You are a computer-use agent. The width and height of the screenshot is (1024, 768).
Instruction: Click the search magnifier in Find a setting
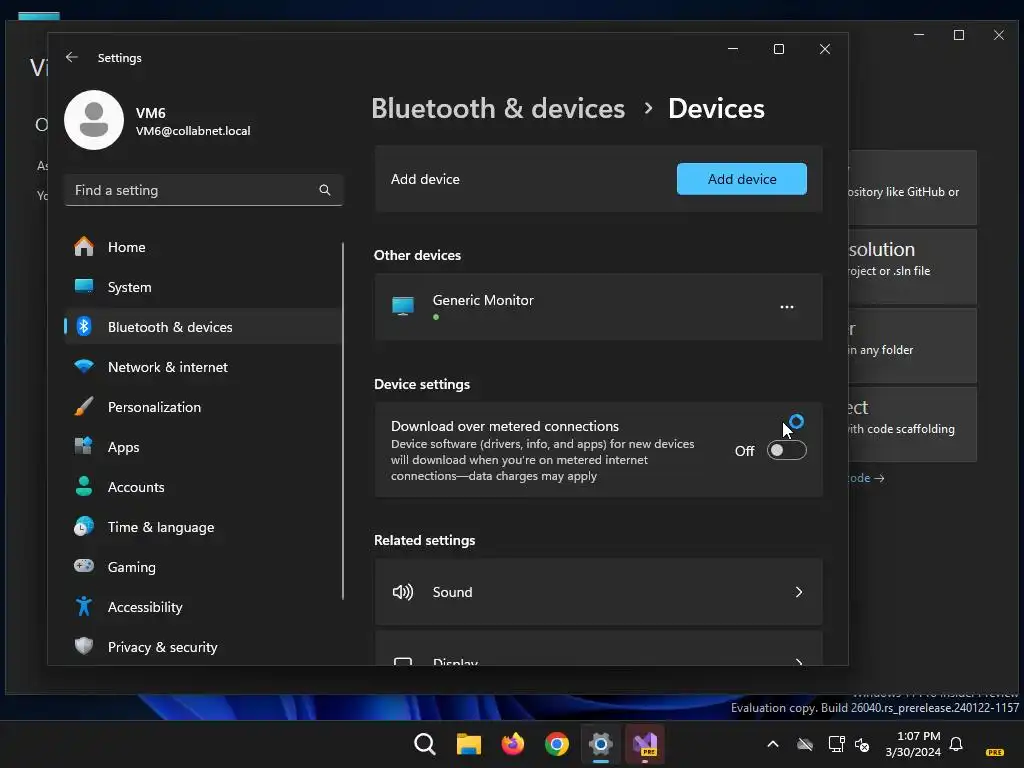(x=325, y=190)
